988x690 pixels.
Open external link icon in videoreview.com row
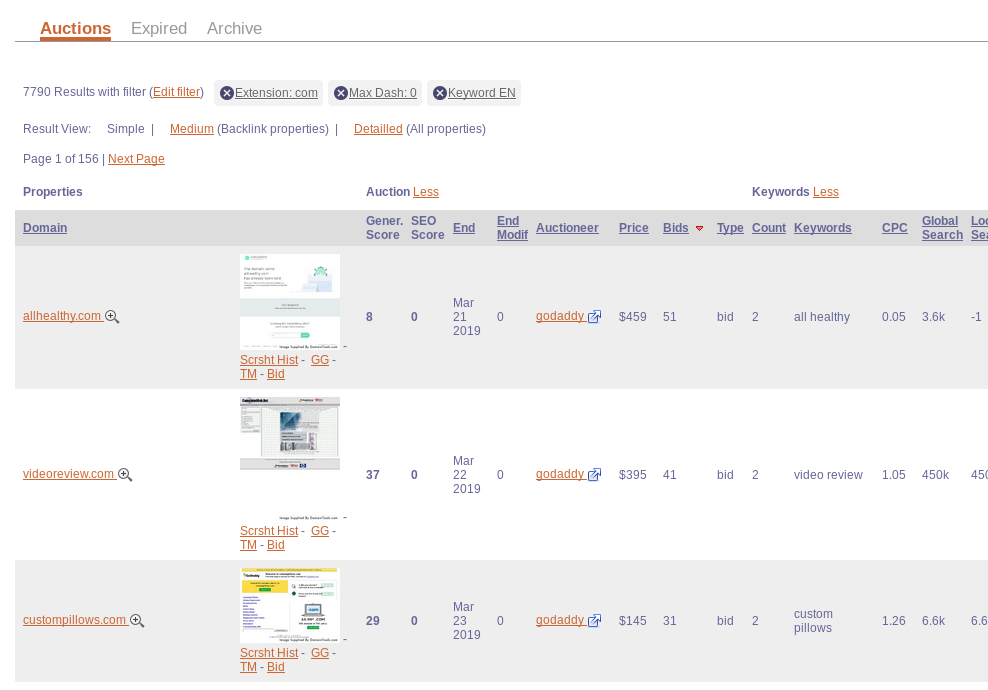tap(594, 475)
